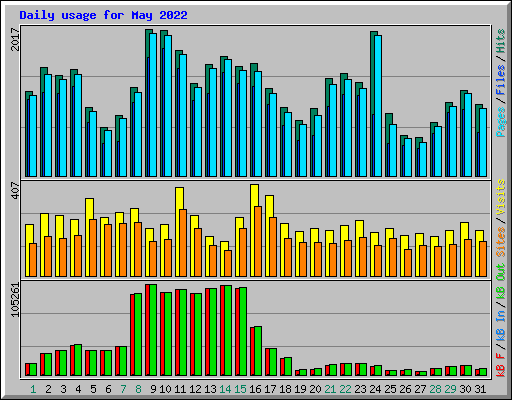Click day 18 on the x-axis

pyautogui.click(x=285, y=389)
